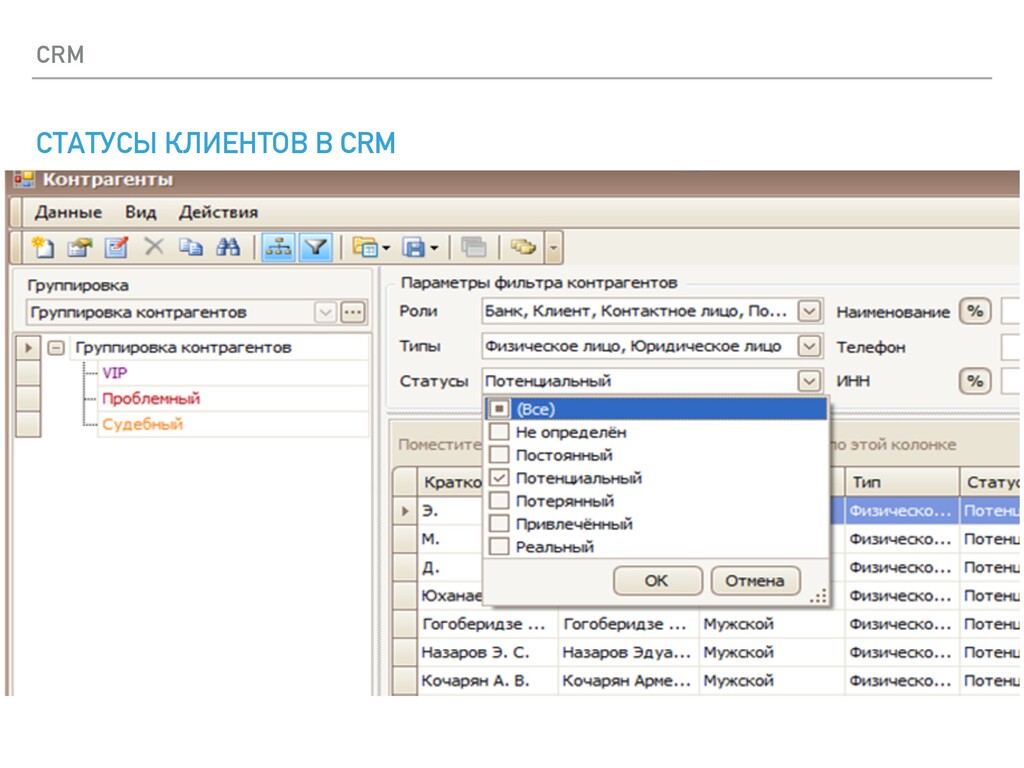This screenshot has height=768, width=1024.
Task: Open the Роли dropdown arrow
Action: point(809,311)
